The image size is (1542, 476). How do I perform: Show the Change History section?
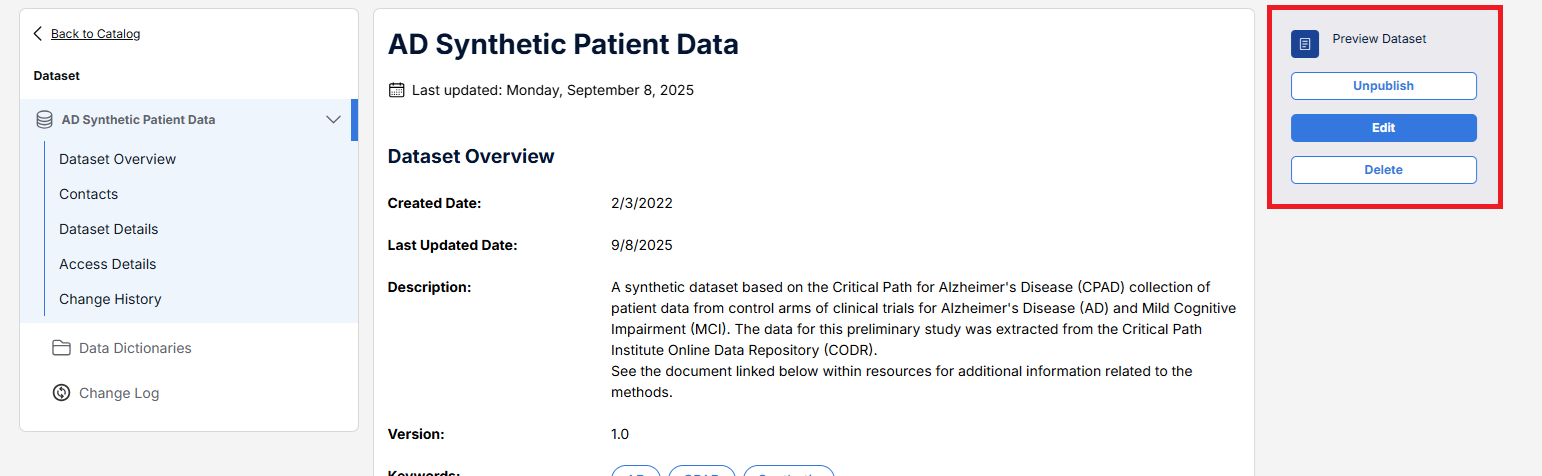(110, 299)
